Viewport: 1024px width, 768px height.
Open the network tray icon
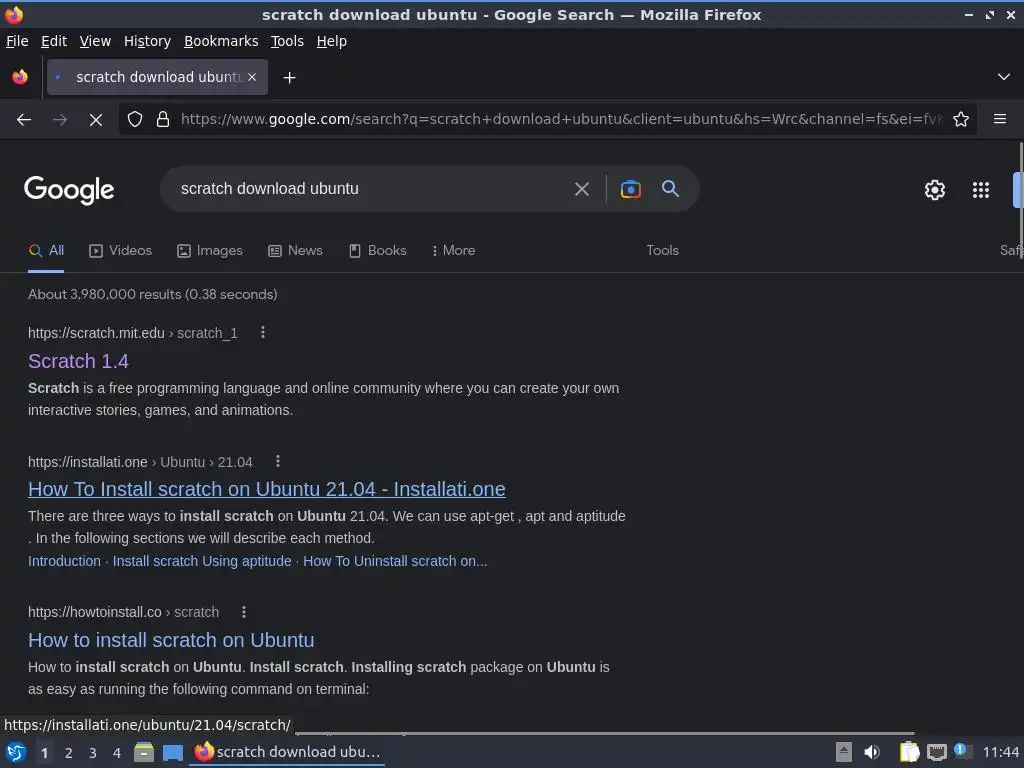tap(936, 752)
